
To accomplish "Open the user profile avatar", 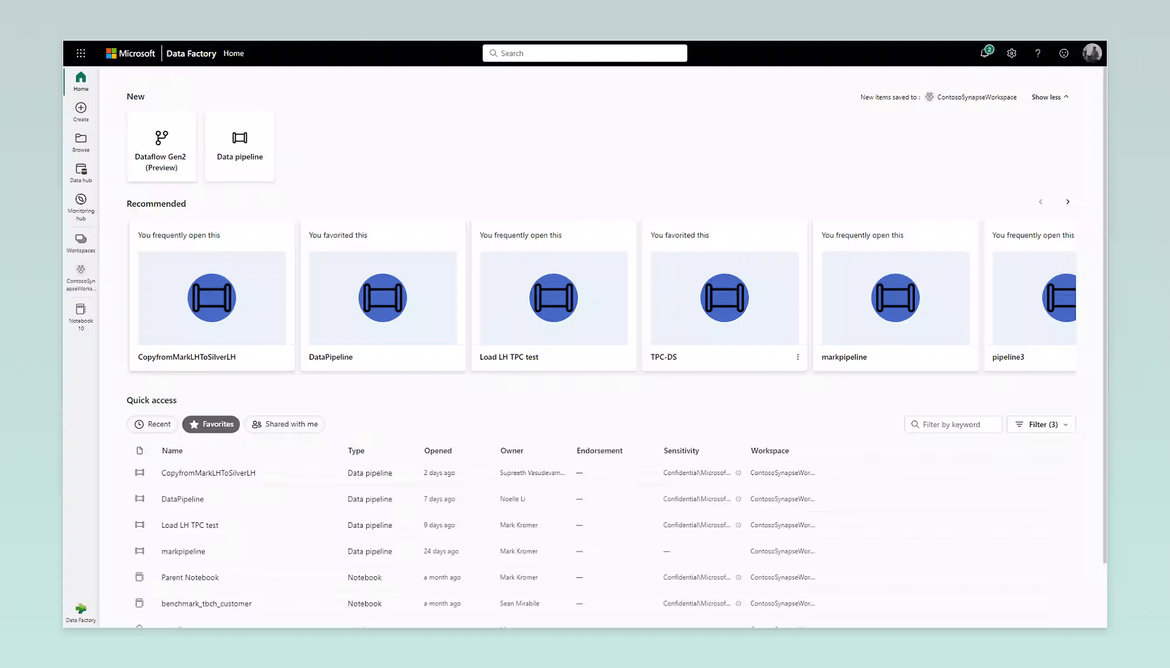I will [x=1092, y=53].
